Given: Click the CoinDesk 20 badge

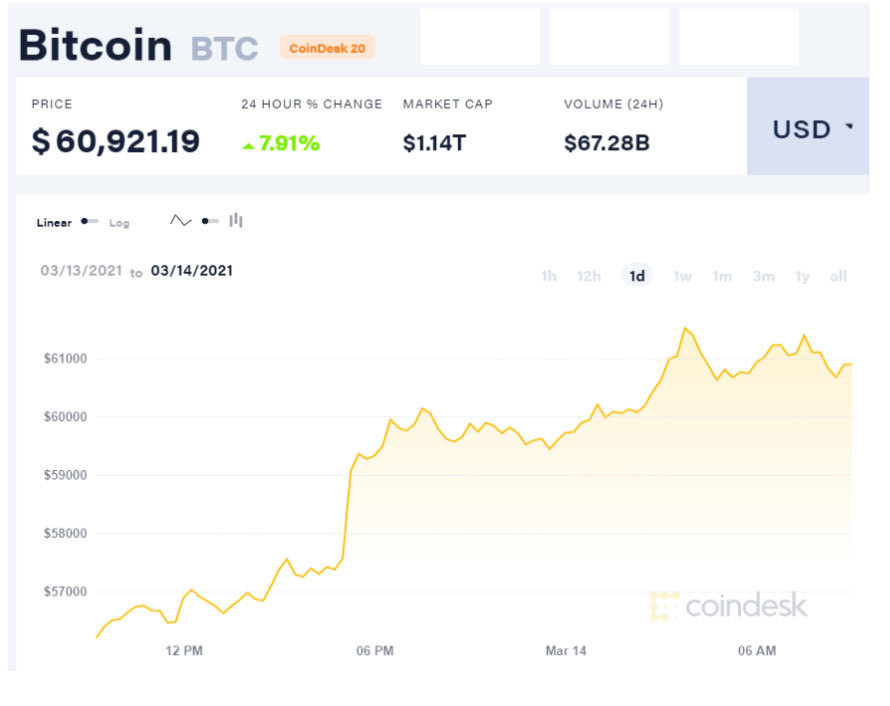Looking at the screenshot, I should coord(327,48).
